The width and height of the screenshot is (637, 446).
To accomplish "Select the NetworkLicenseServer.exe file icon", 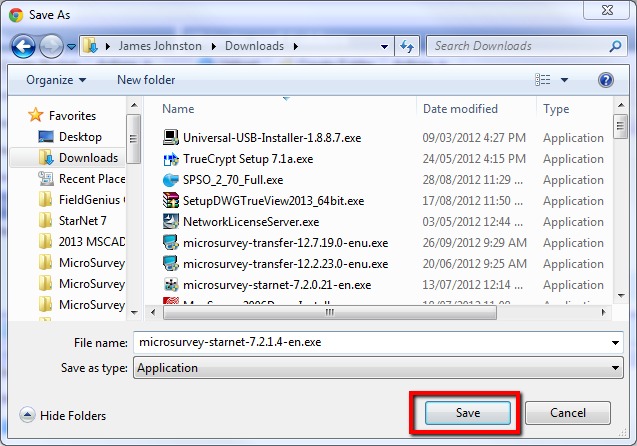I will (x=171, y=222).
